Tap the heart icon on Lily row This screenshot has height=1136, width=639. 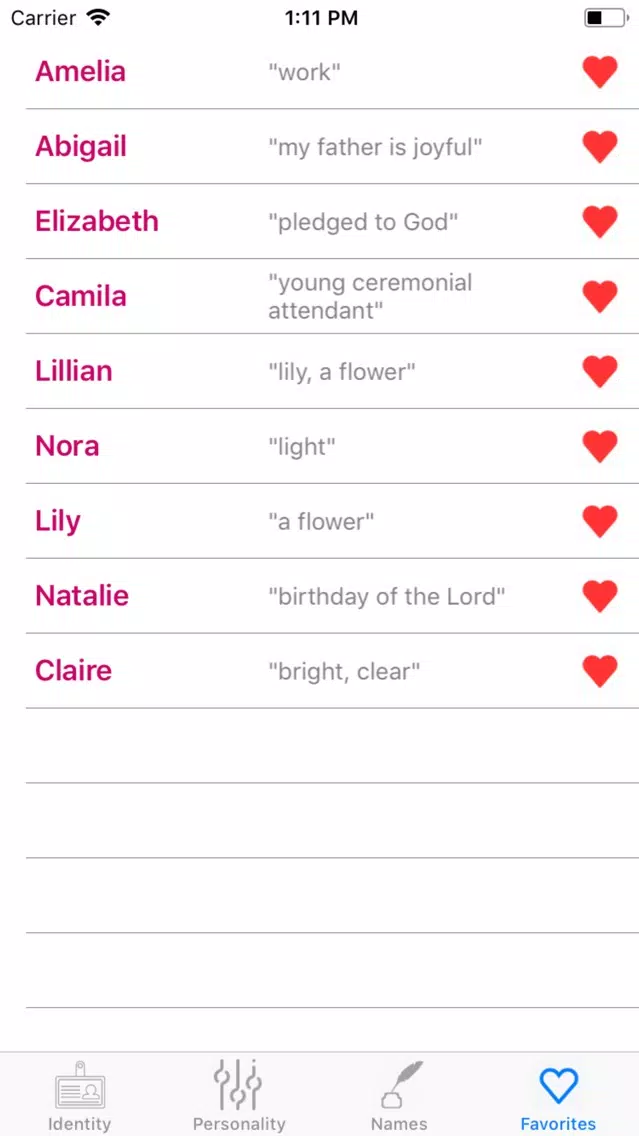click(x=600, y=521)
